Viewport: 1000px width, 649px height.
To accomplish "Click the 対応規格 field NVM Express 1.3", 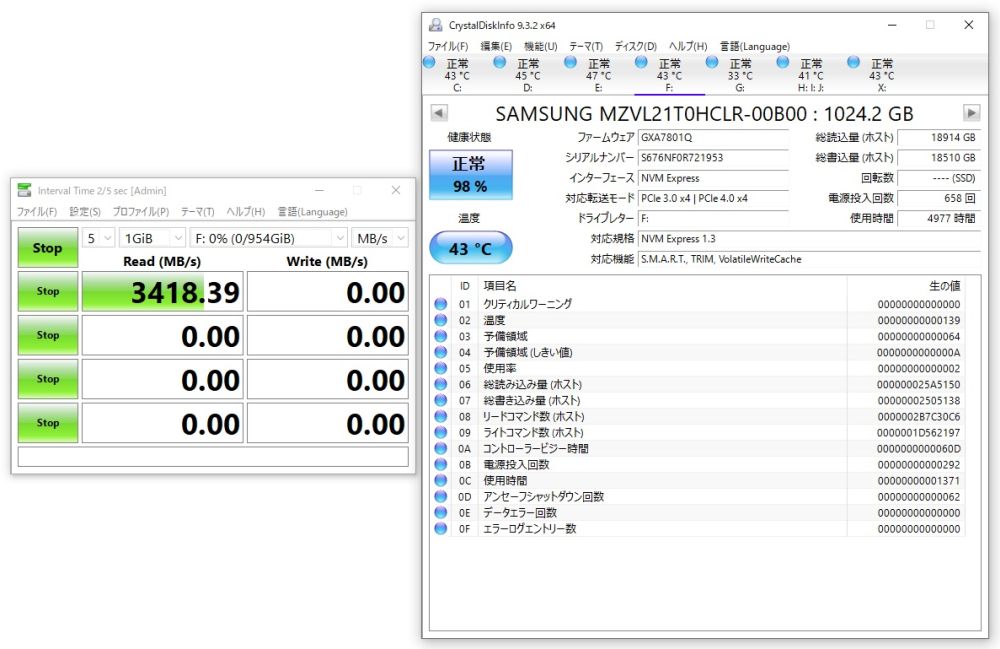I will point(809,238).
